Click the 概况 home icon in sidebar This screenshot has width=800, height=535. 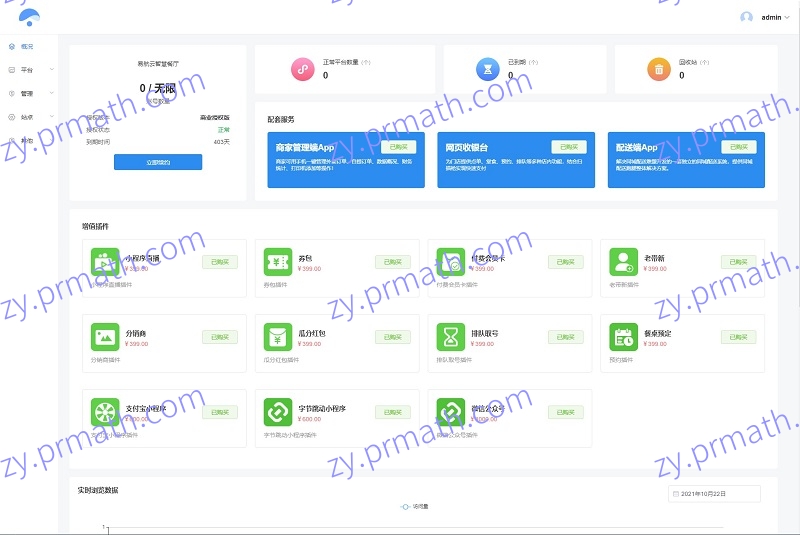(x=12, y=46)
